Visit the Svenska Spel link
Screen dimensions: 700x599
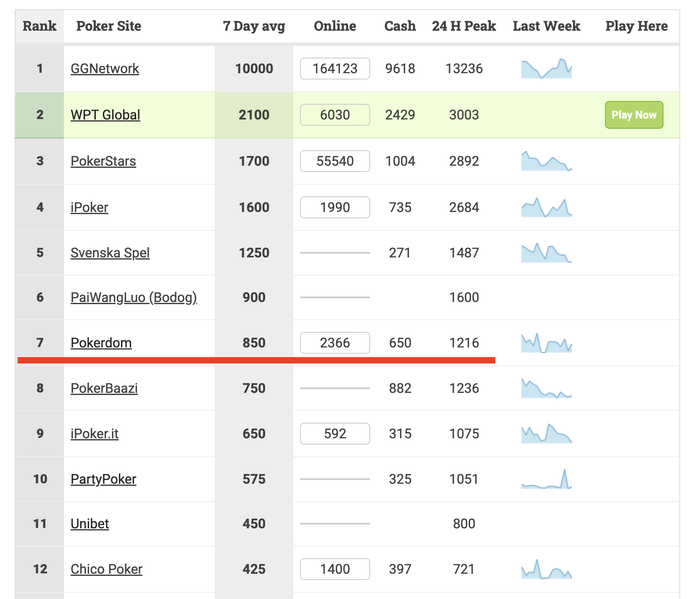(x=110, y=253)
